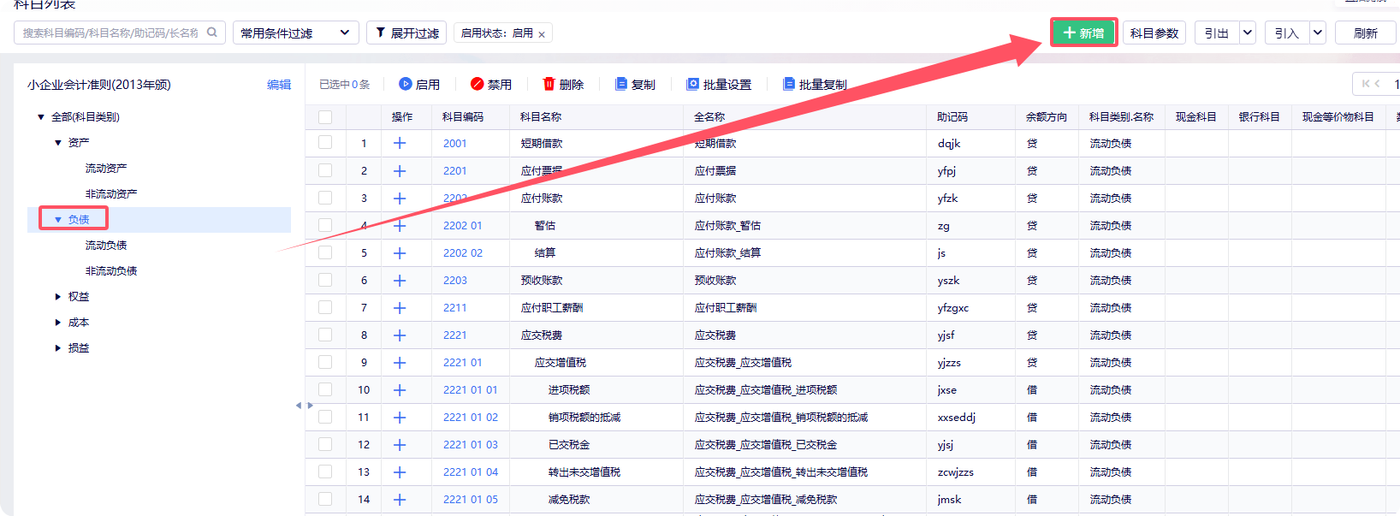Click the 批量复制 toolbar icon

point(789,85)
